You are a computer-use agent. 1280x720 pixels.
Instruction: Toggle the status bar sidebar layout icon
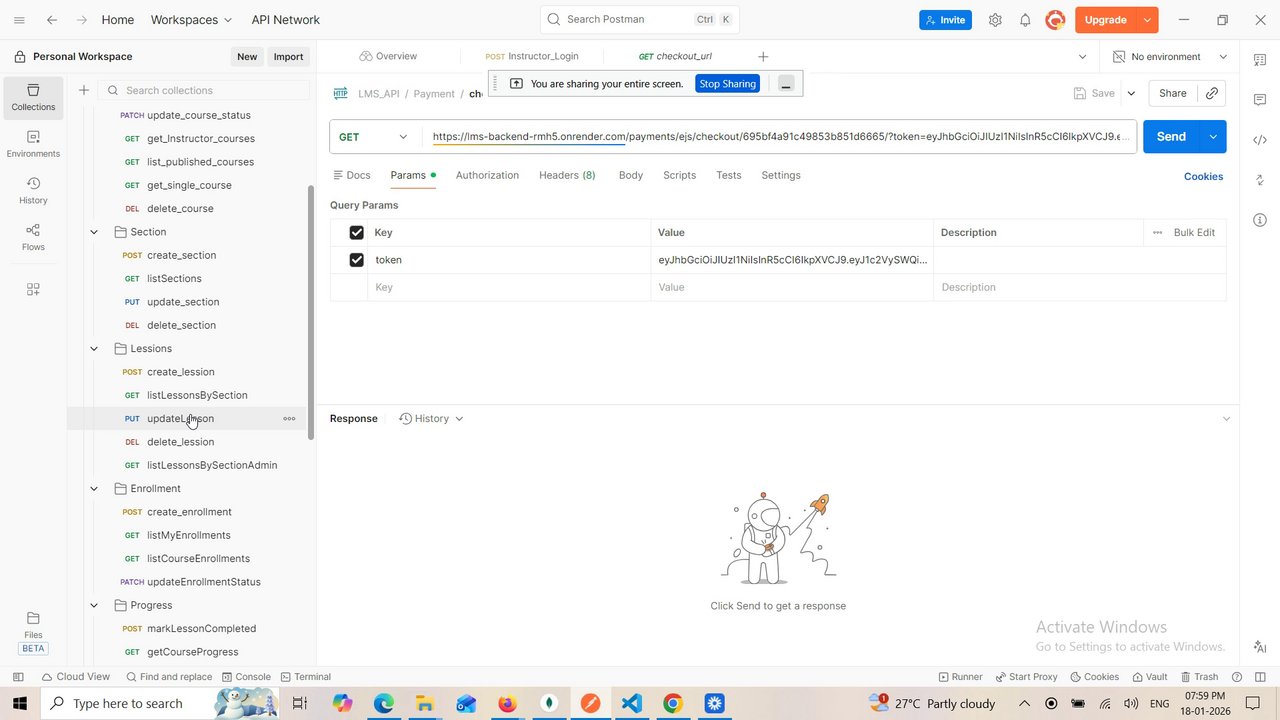coord(18,677)
